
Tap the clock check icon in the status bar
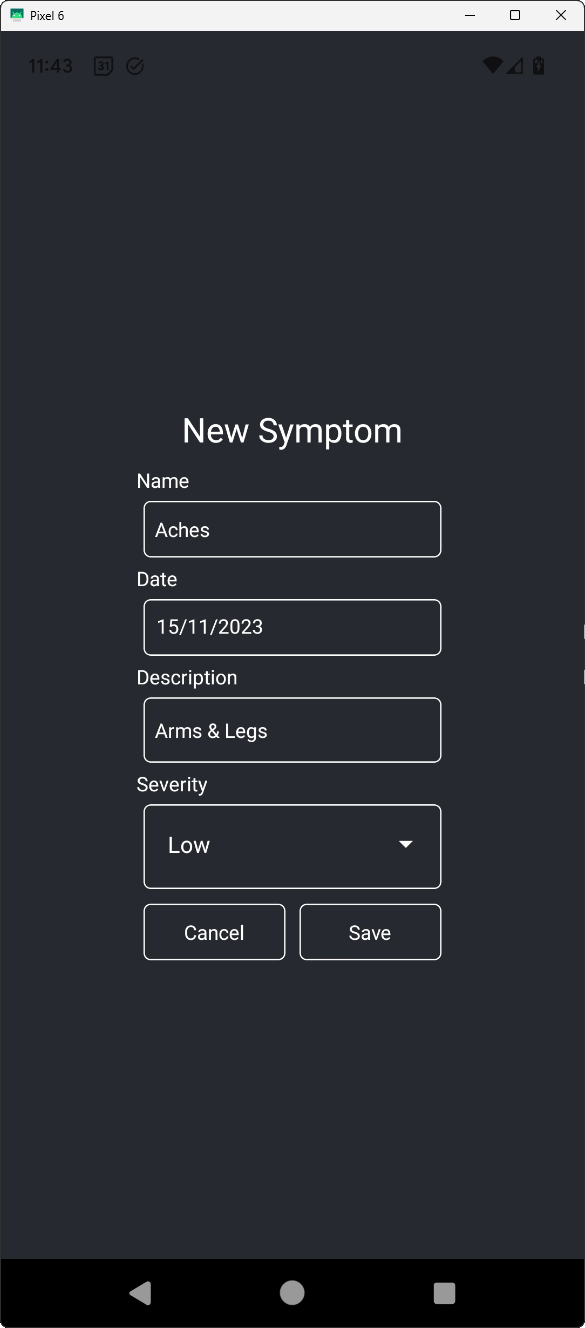click(135, 65)
